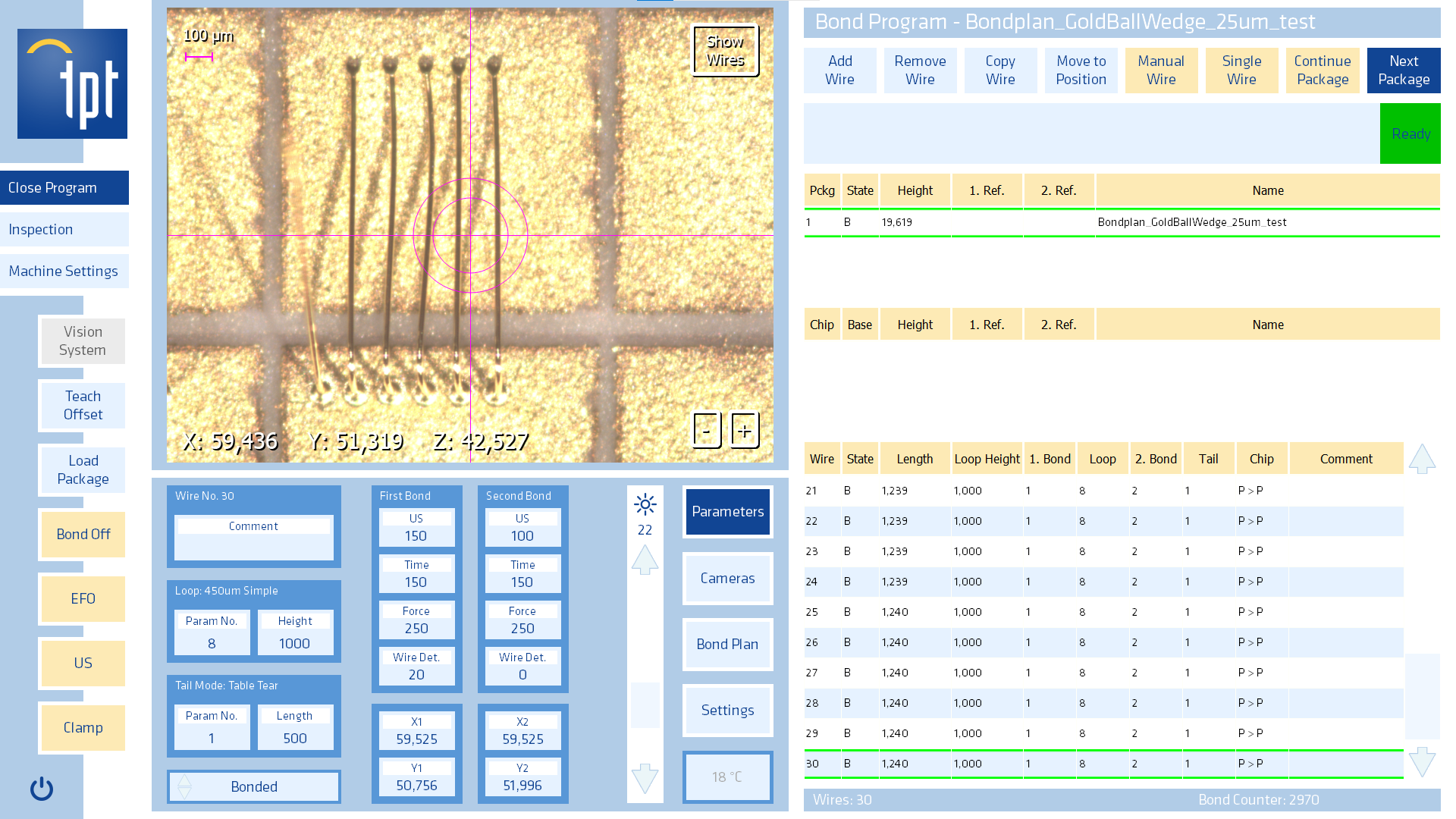Click the Add Wire button

tap(840, 71)
